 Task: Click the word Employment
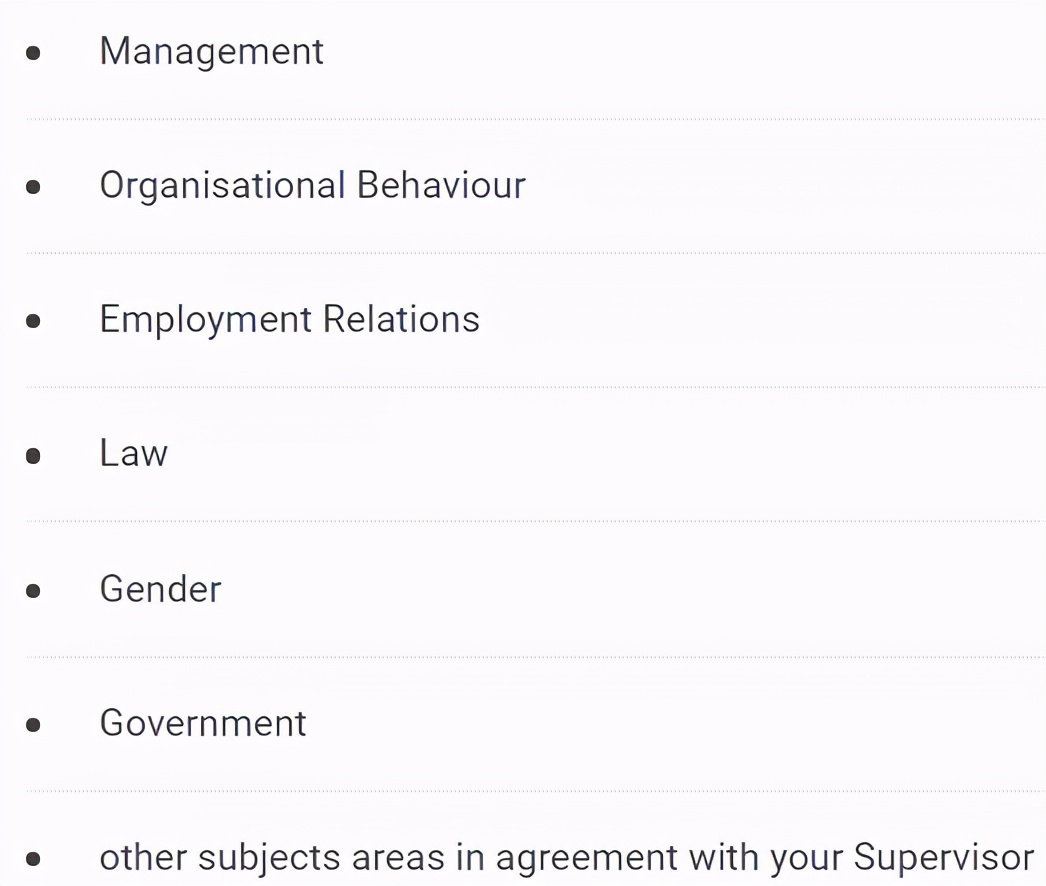click(206, 319)
